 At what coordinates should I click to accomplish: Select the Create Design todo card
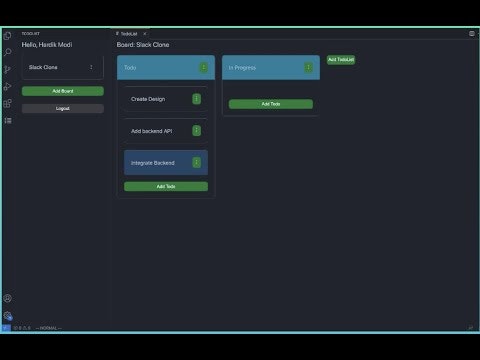[x=166, y=99]
